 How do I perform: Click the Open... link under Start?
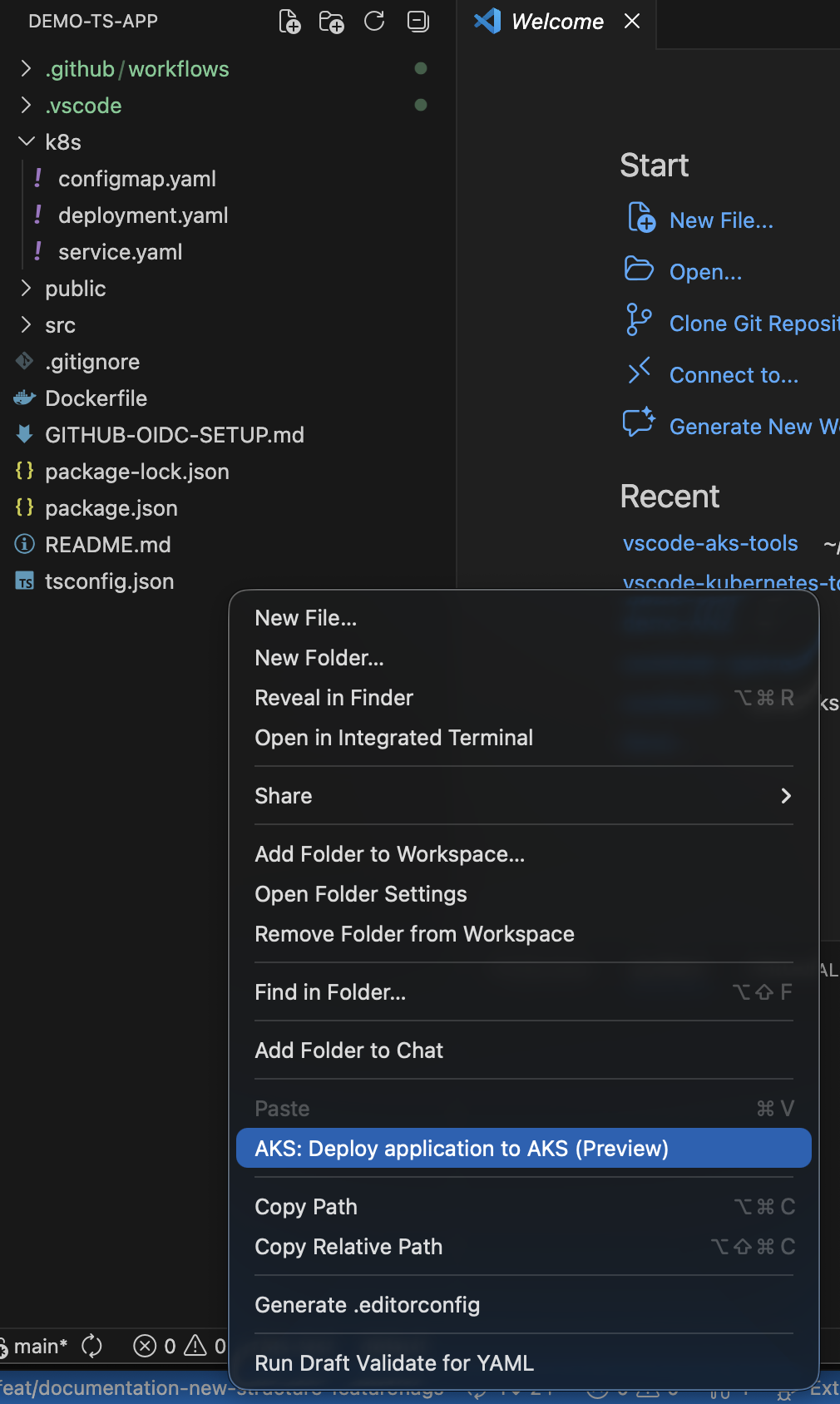pyautogui.click(x=705, y=272)
